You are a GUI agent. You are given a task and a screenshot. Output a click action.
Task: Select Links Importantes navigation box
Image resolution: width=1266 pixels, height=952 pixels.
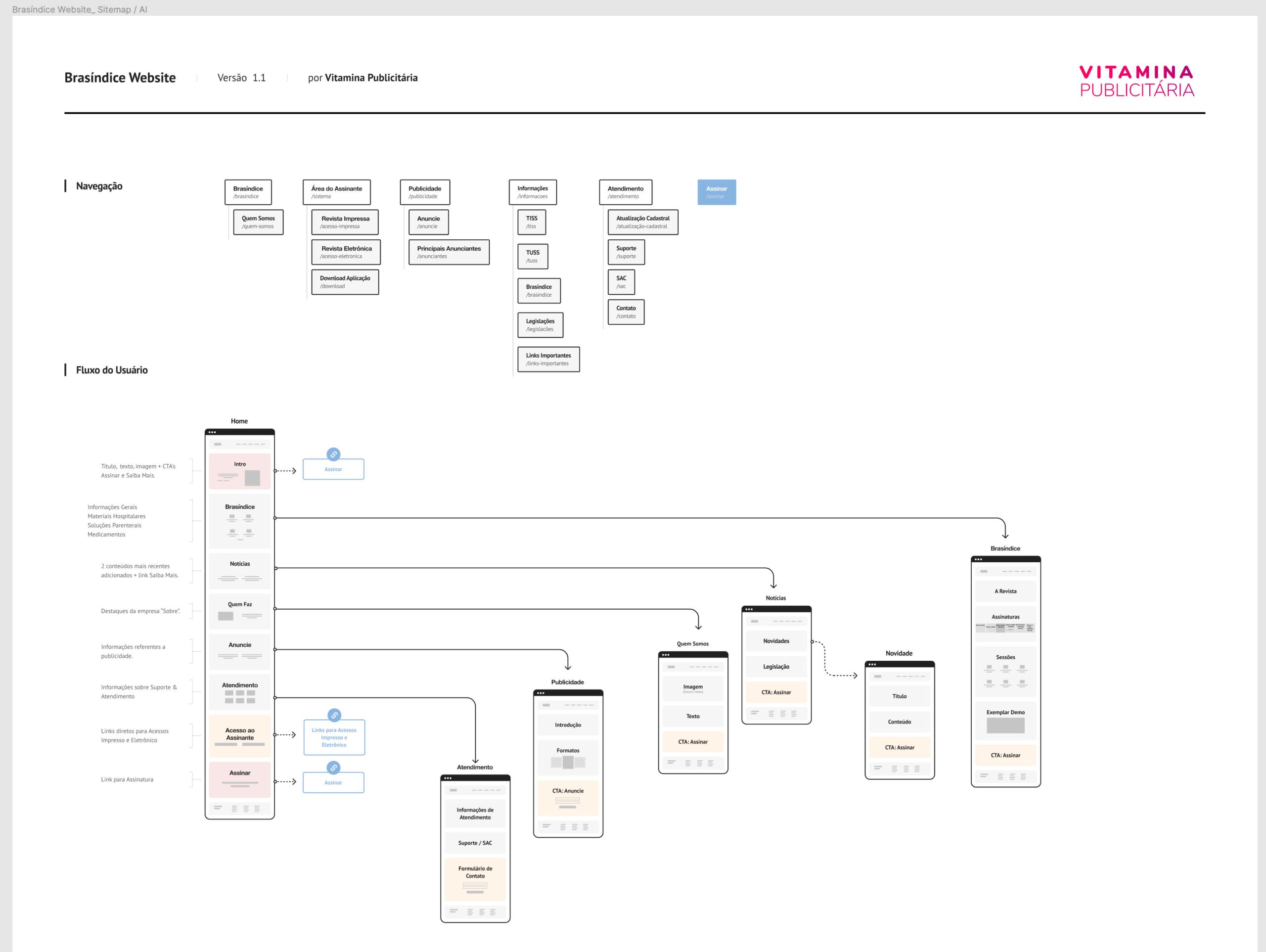(548, 360)
